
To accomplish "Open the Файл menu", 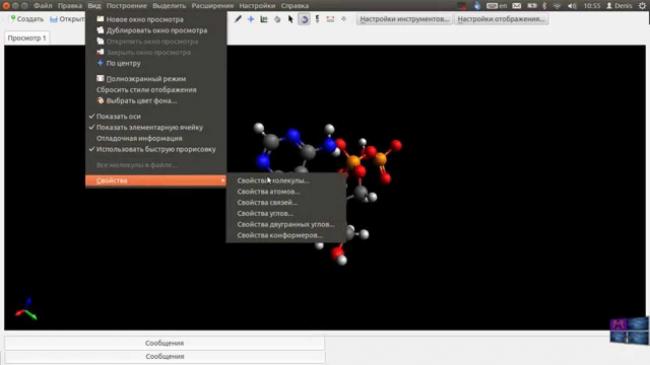I will [43, 6].
